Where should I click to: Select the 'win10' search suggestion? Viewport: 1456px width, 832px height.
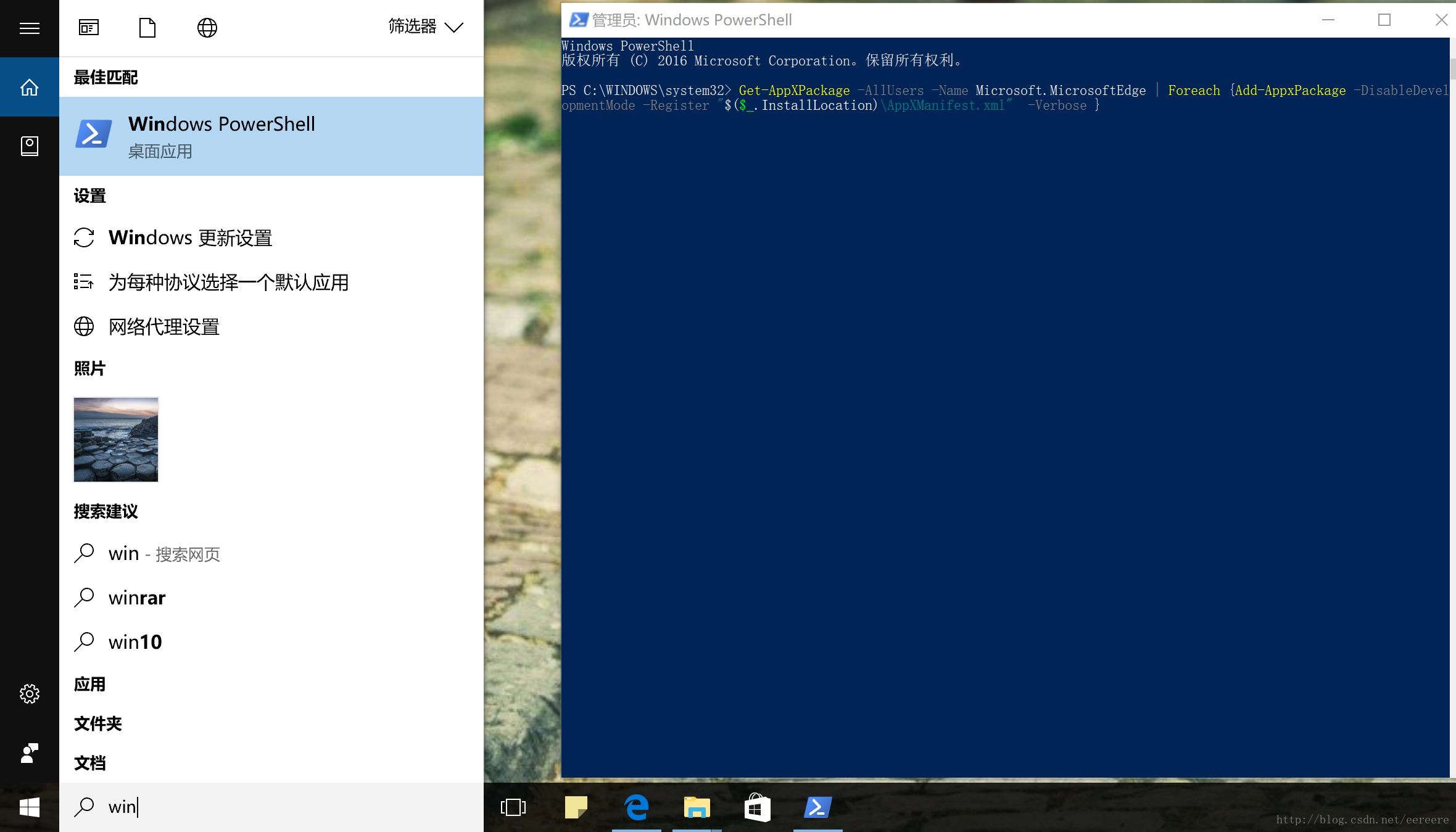pyautogui.click(x=271, y=643)
